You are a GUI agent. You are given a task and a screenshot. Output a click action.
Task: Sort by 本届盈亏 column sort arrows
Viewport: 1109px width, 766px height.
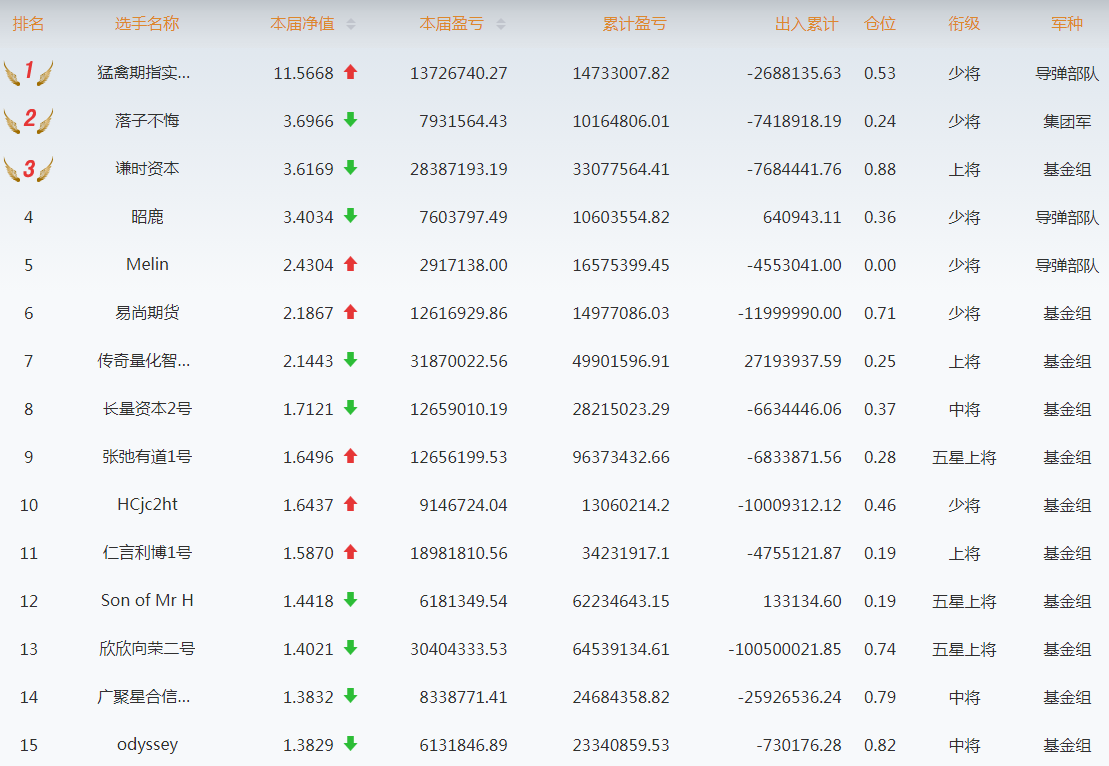pyautogui.click(x=501, y=25)
